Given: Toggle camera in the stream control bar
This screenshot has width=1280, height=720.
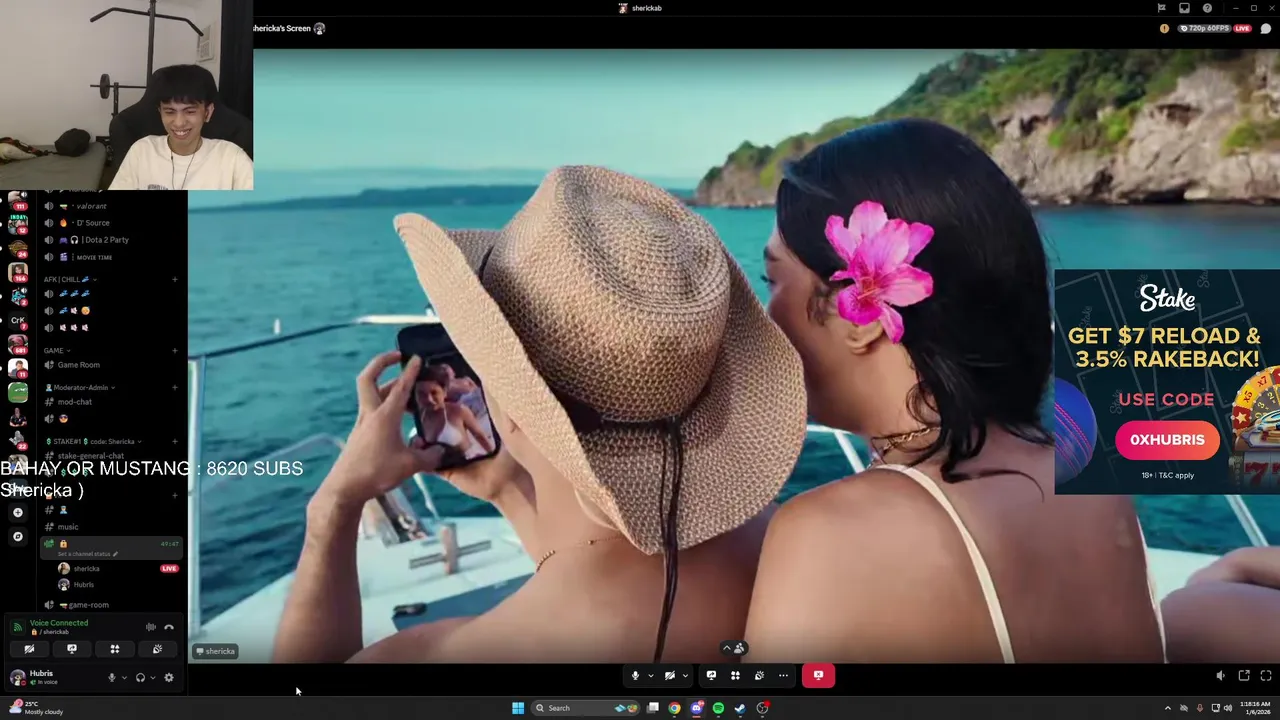Looking at the screenshot, I should [x=670, y=675].
